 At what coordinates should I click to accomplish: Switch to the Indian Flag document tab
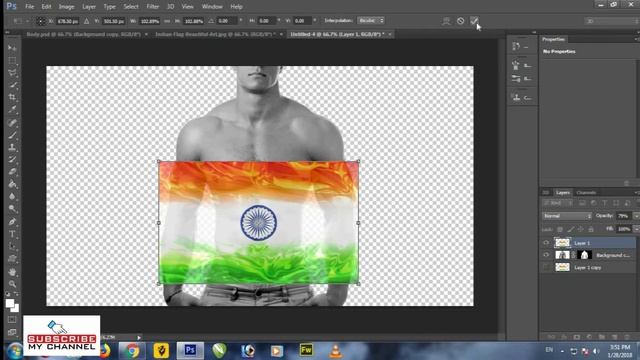(215, 34)
